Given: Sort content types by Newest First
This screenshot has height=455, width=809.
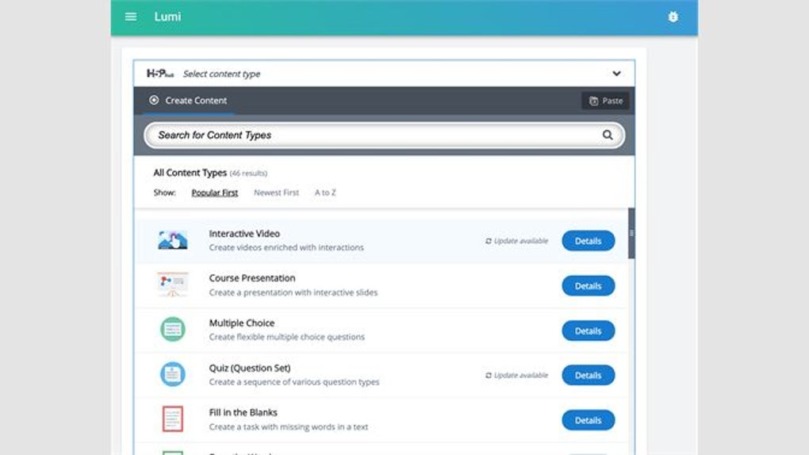Looking at the screenshot, I should [x=276, y=192].
